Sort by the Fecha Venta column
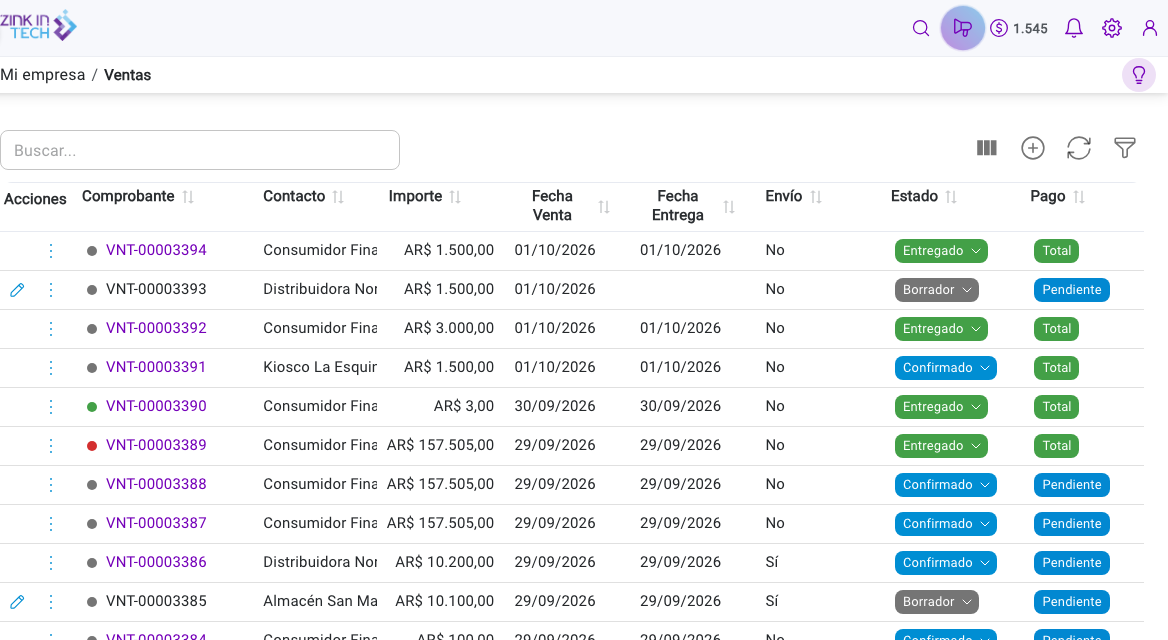The width and height of the screenshot is (1168, 640). (x=604, y=206)
